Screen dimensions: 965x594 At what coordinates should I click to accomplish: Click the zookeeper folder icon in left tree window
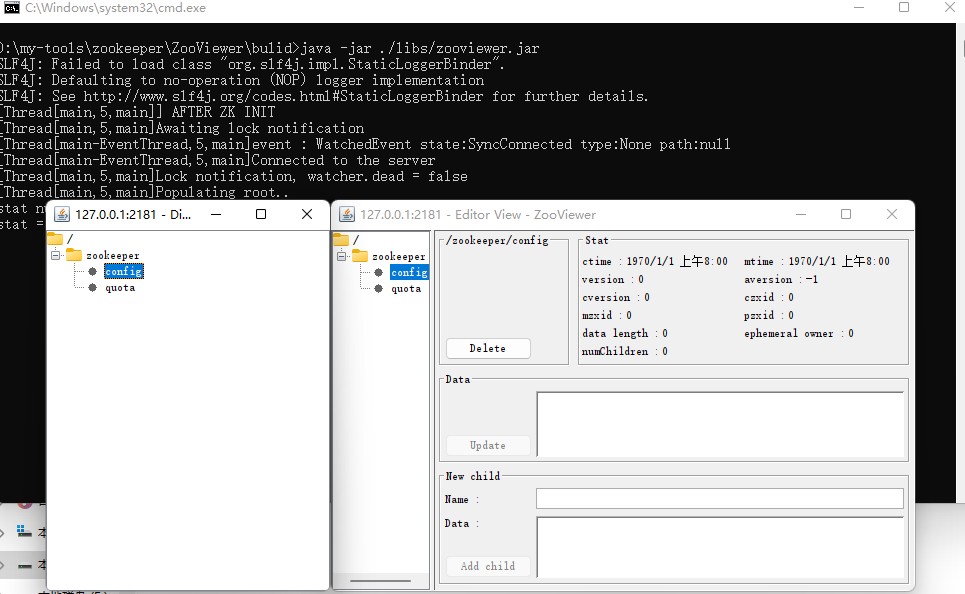(x=74, y=255)
